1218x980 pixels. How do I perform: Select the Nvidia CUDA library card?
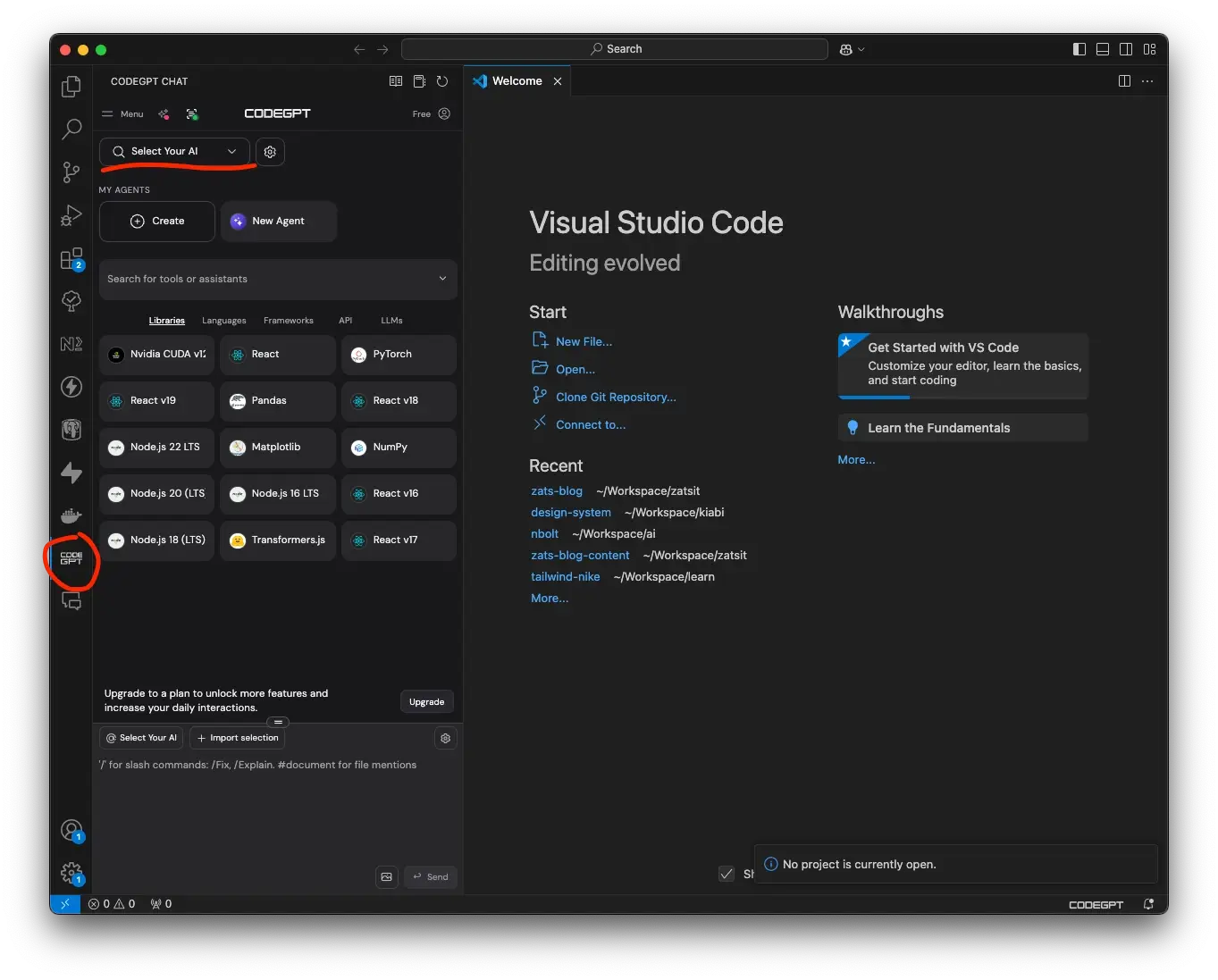click(x=157, y=355)
